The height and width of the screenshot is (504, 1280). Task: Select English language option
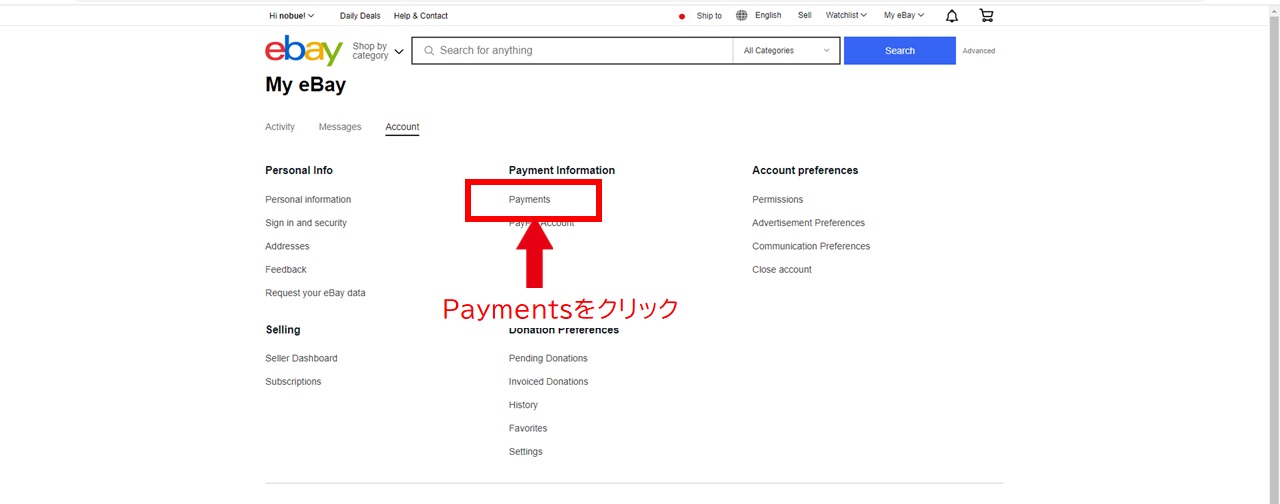click(x=768, y=16)
